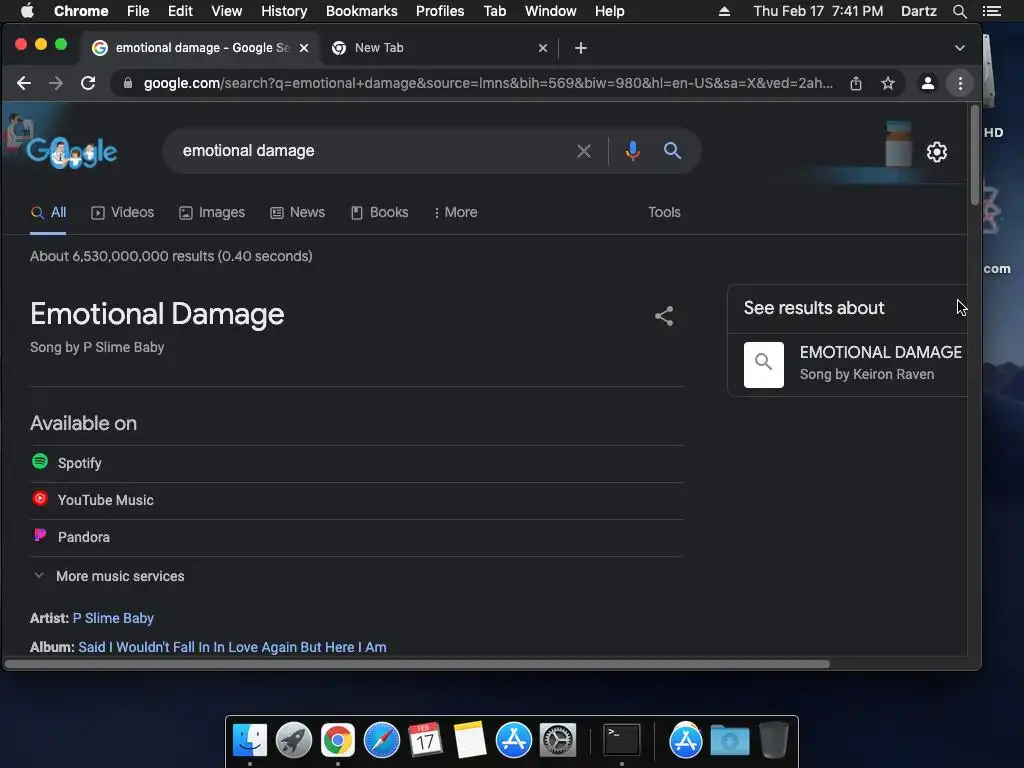Open the search Tools options
The image size is (1024, 768).
[x=664, y=213]
